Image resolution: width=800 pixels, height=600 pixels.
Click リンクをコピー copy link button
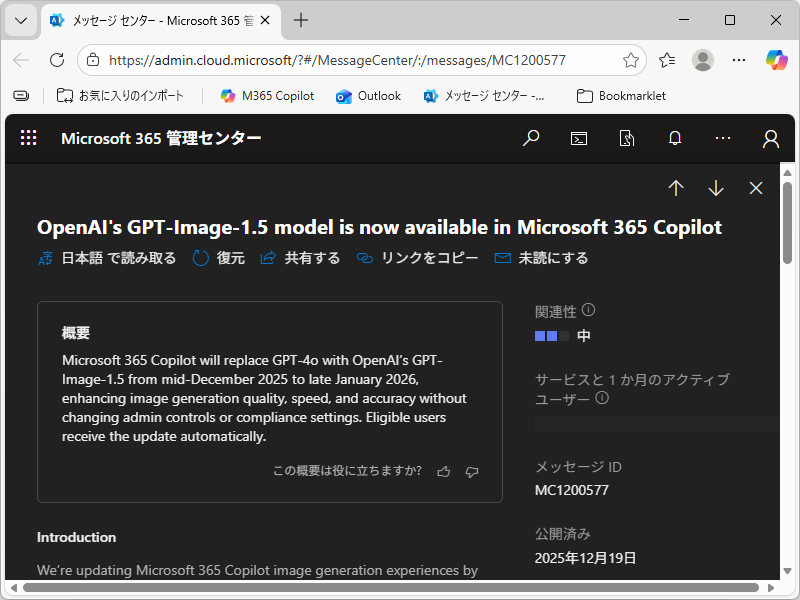click(417, 258)
